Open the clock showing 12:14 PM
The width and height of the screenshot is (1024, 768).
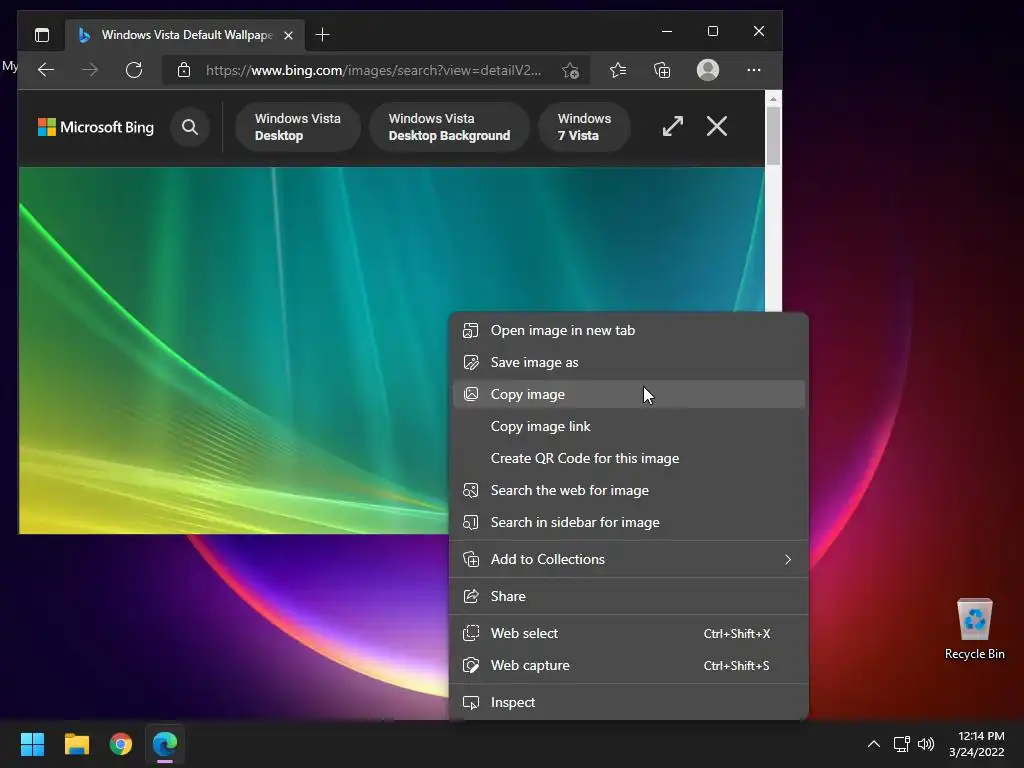point(977,744)
